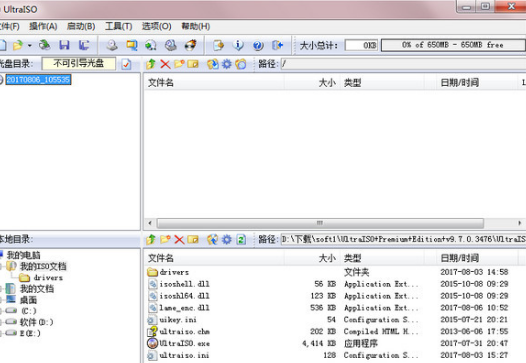The width and height of the screenshot is (526, 363).
Task: Select isoshell.dll file row
Action: 335,284
